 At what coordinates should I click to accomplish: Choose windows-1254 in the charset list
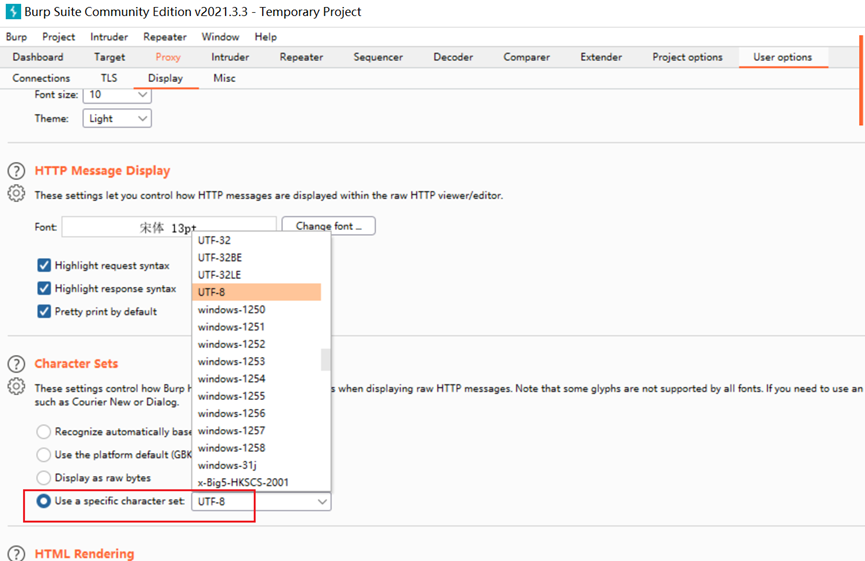[257, 378]
